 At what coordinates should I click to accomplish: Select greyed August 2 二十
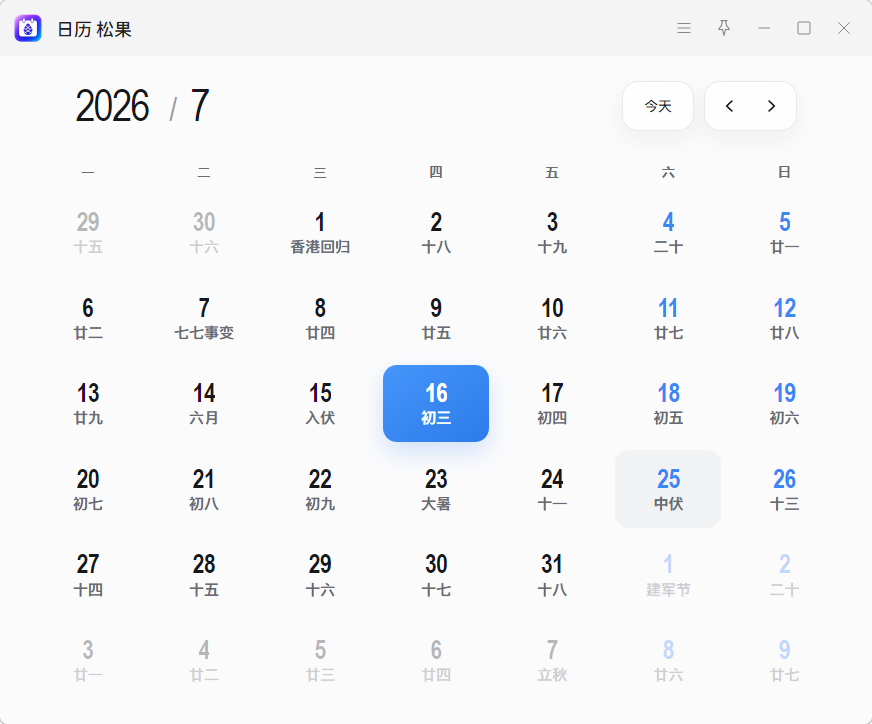pyautogui.click(x=784, y=575)
